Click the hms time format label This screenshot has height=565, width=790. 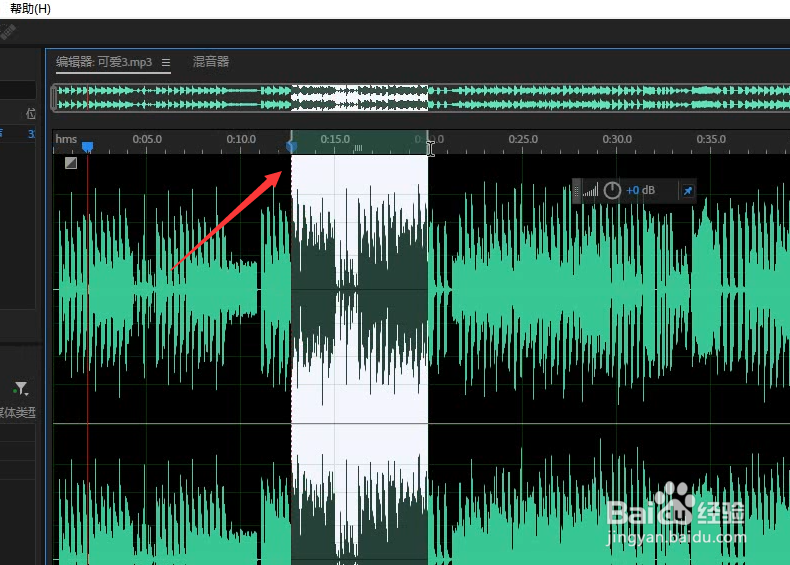click(x=66, y=139)
